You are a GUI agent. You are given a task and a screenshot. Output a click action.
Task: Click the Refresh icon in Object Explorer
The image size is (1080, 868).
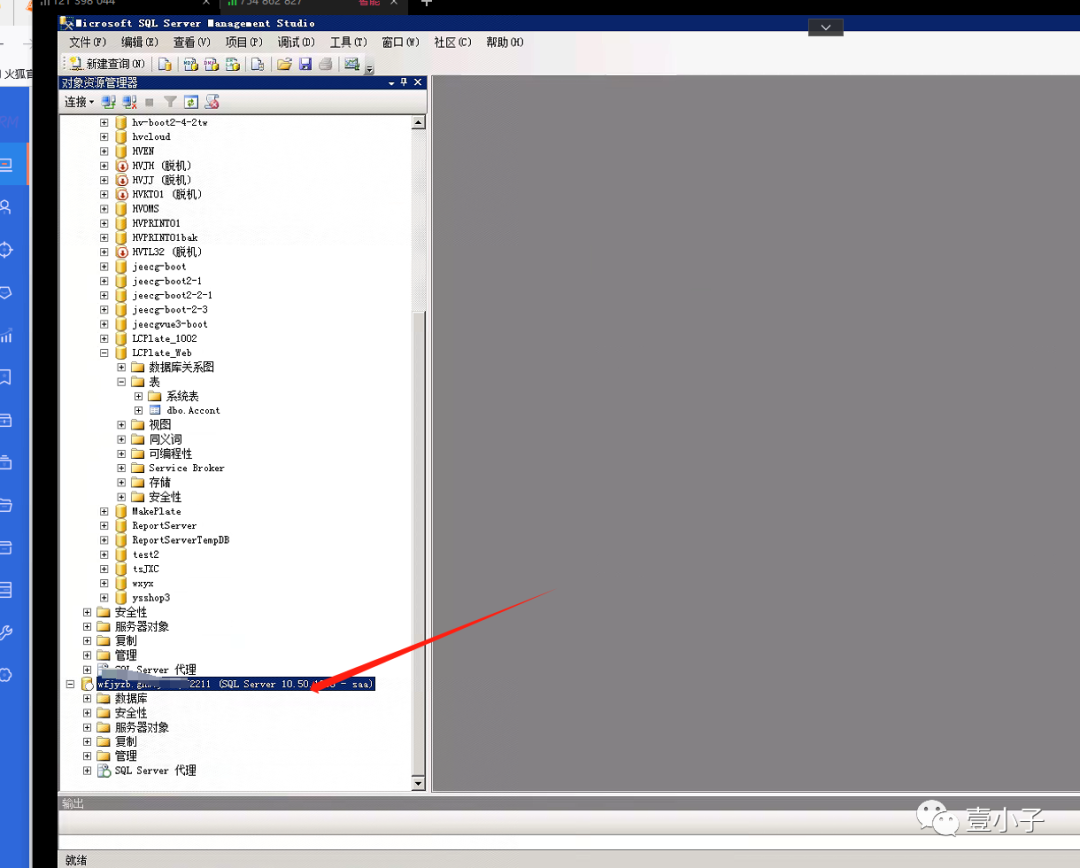click(191, 102)
